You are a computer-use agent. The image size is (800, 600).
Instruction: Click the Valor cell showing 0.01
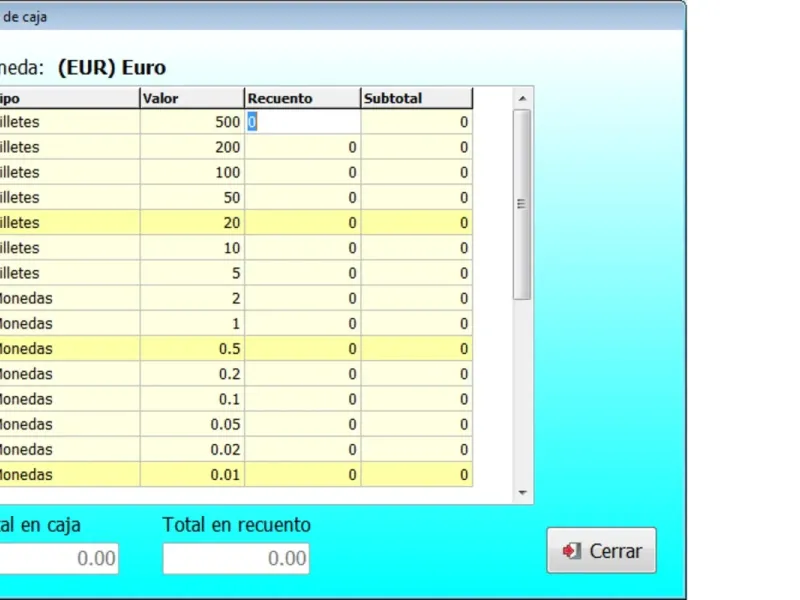pos(192,474)
